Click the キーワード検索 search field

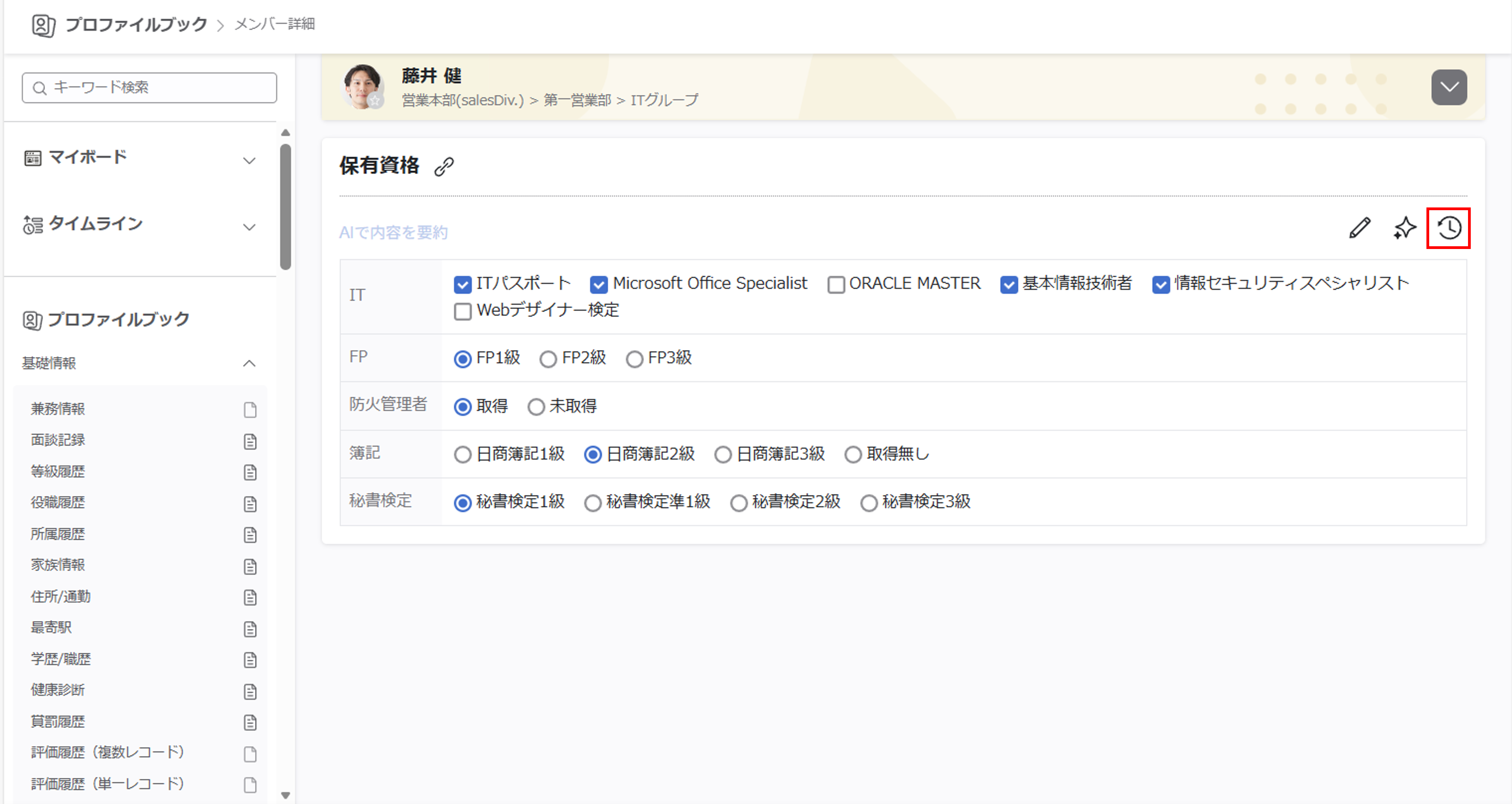pos(150,87)
